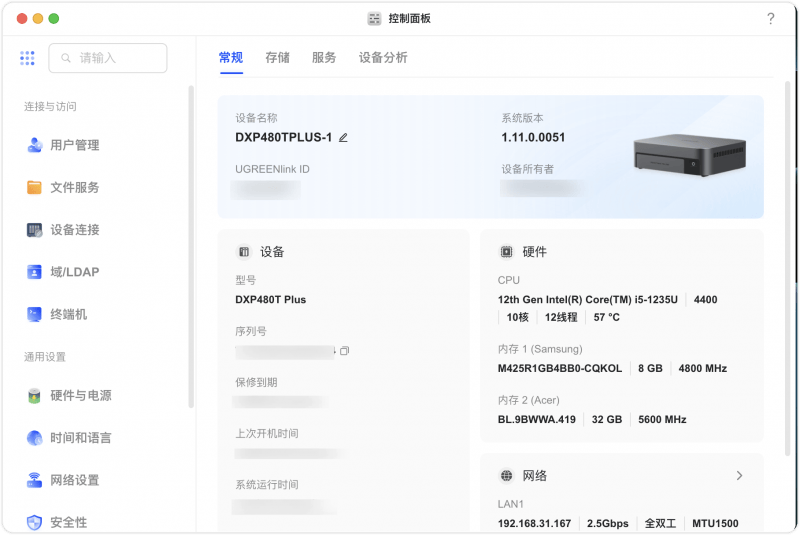Image resolution: width=800 pixels, height=535 pixels.
Task: Click the 全双工 duplex value
Action: pos(660,524)
